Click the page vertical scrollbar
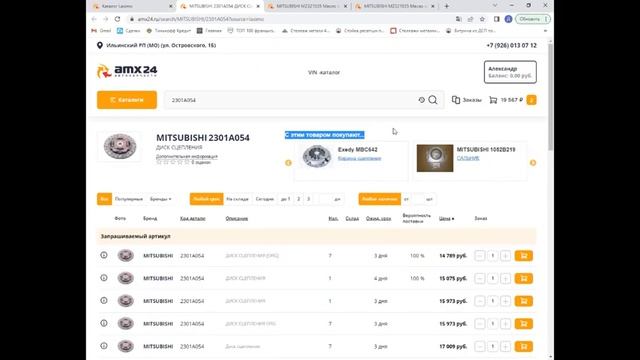 pyautogui.click(x=551, y=97)
